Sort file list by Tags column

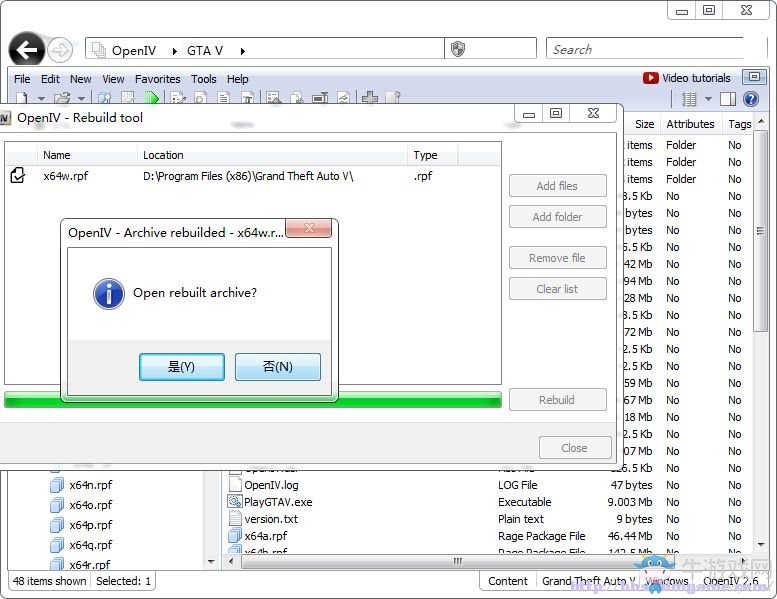[x=739, y=124]
